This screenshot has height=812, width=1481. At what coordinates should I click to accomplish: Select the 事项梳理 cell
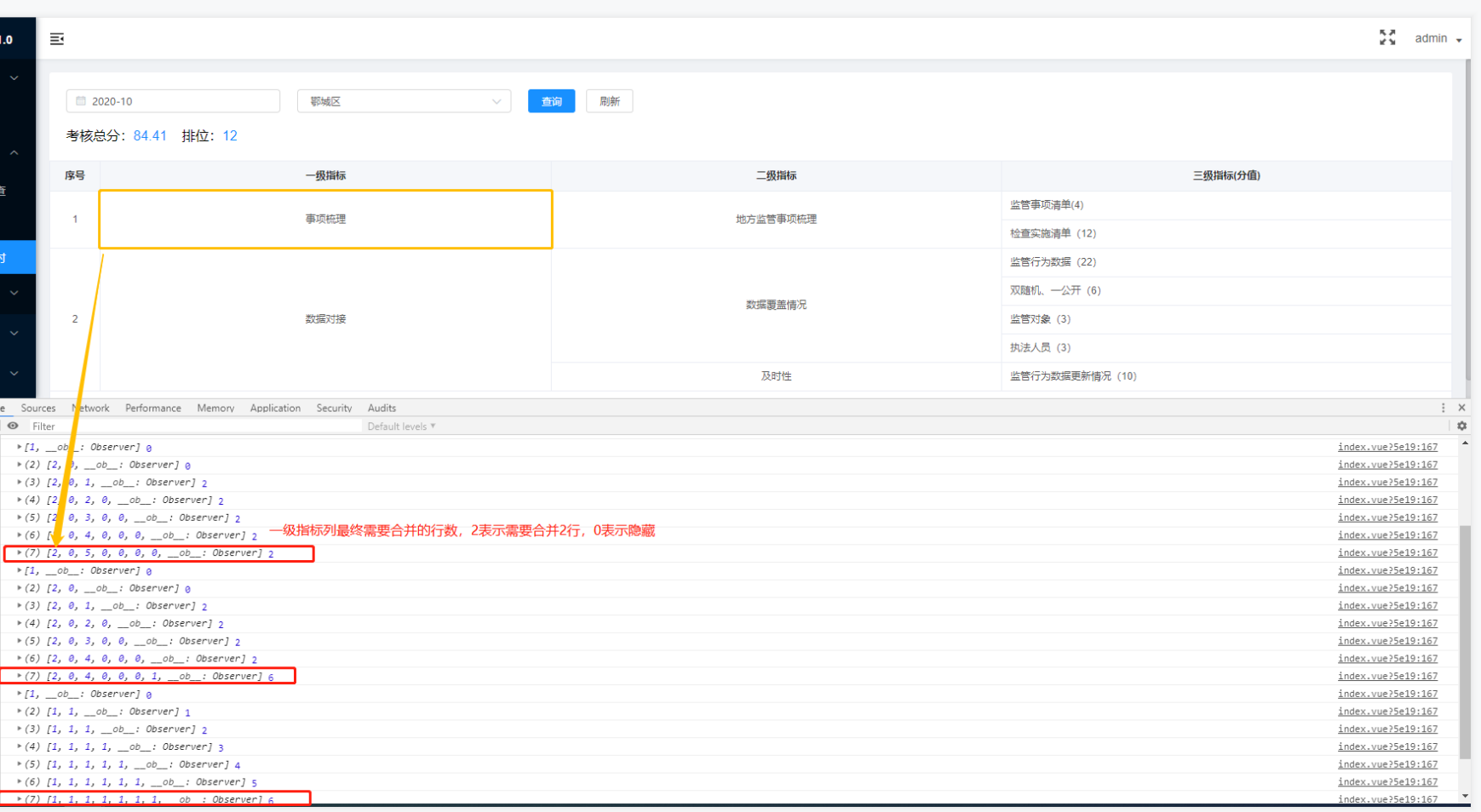[325, 219]
